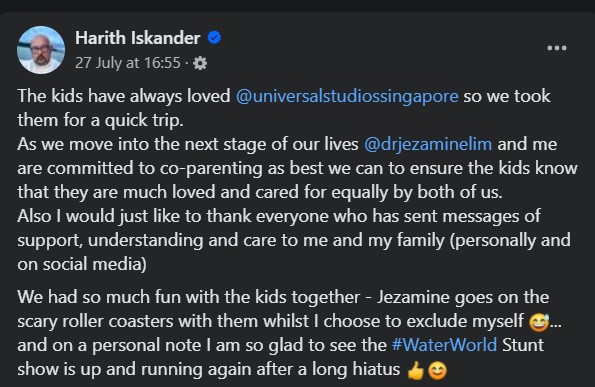Click the gear audience icon beside timestamp

click(200, 63)
